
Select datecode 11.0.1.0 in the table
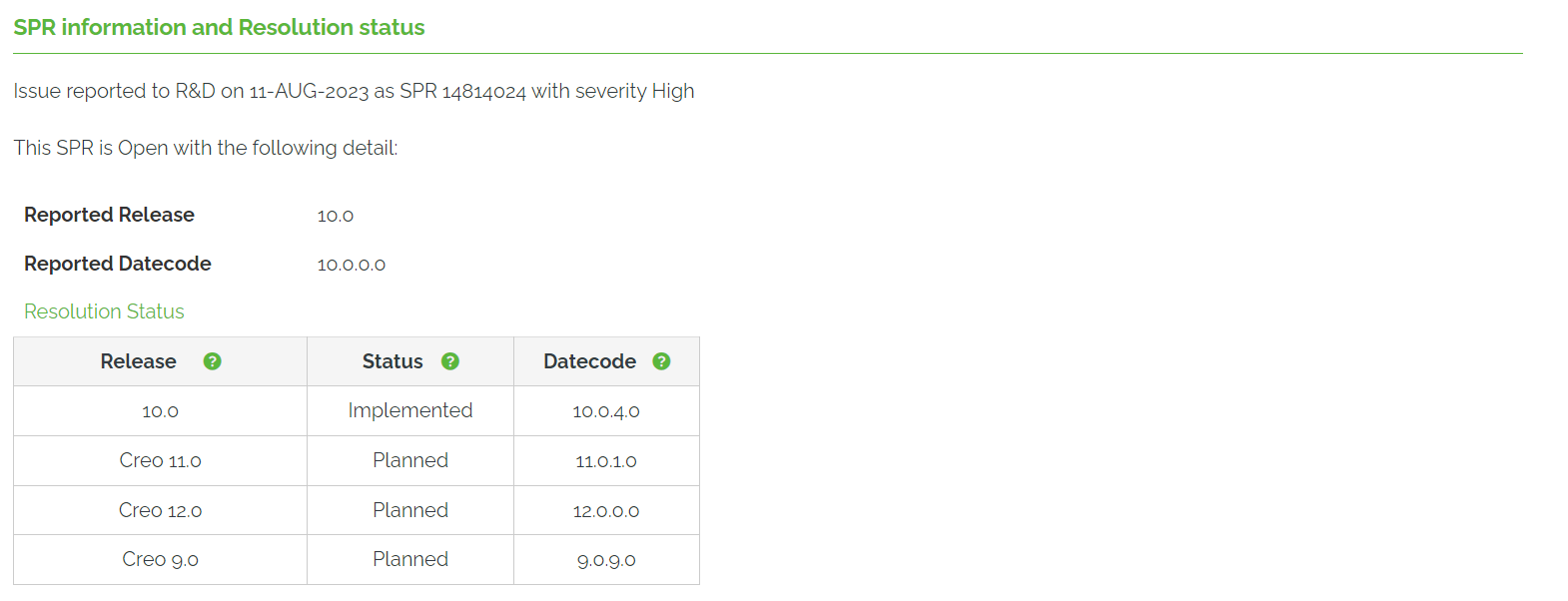pyautogui.click(x=606, y=461)
